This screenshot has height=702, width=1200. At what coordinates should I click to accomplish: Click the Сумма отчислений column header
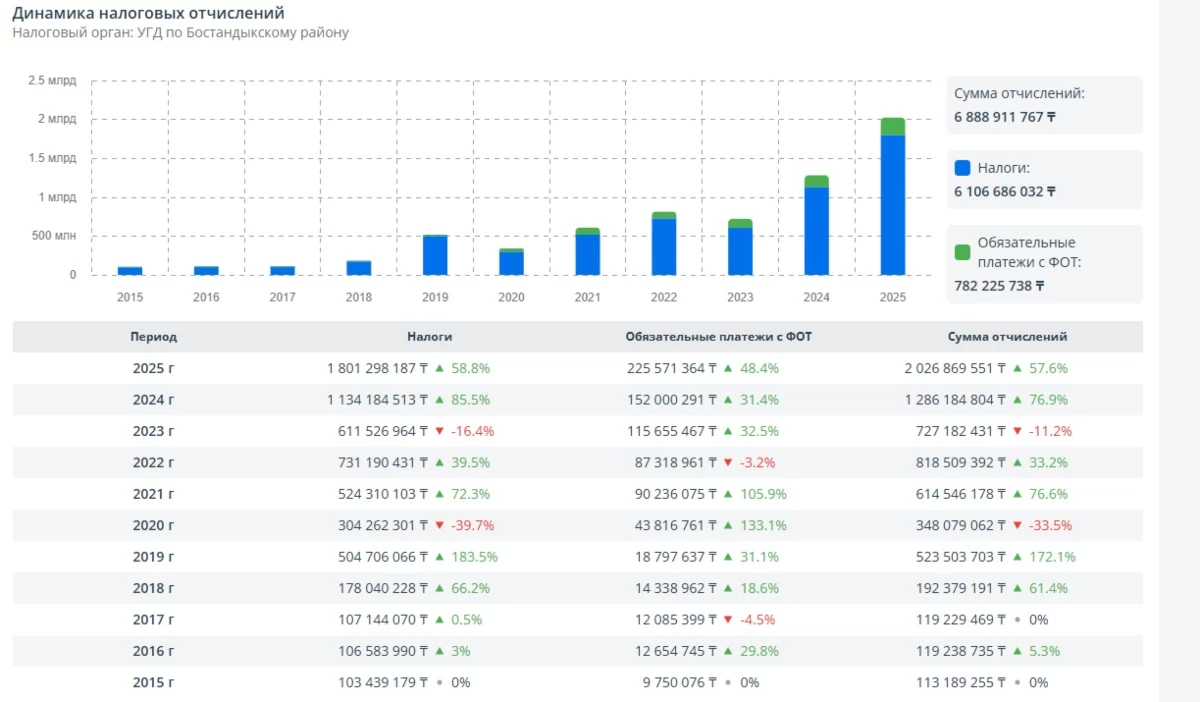(1007, 337)
